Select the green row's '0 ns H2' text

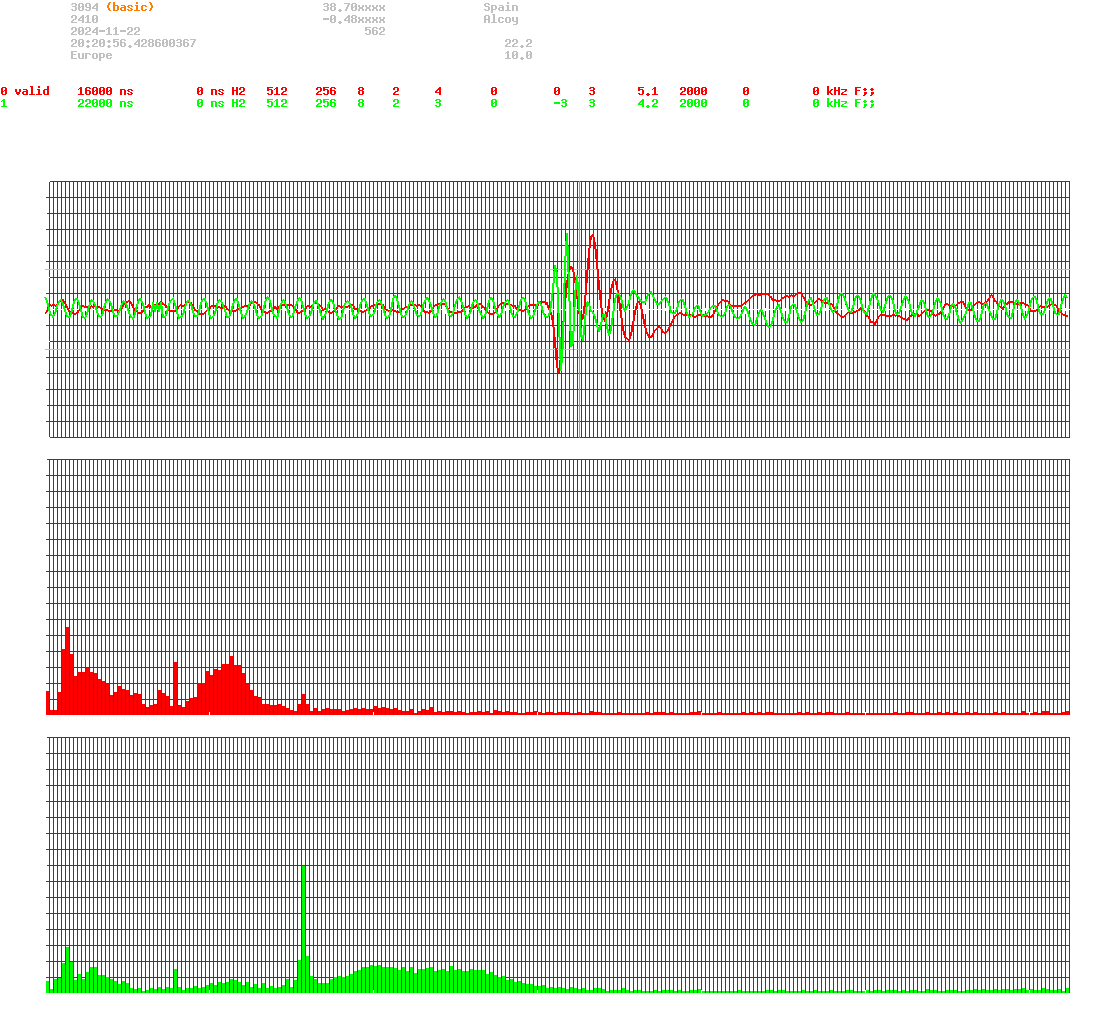pyautogui.click(x=221, y=103)
